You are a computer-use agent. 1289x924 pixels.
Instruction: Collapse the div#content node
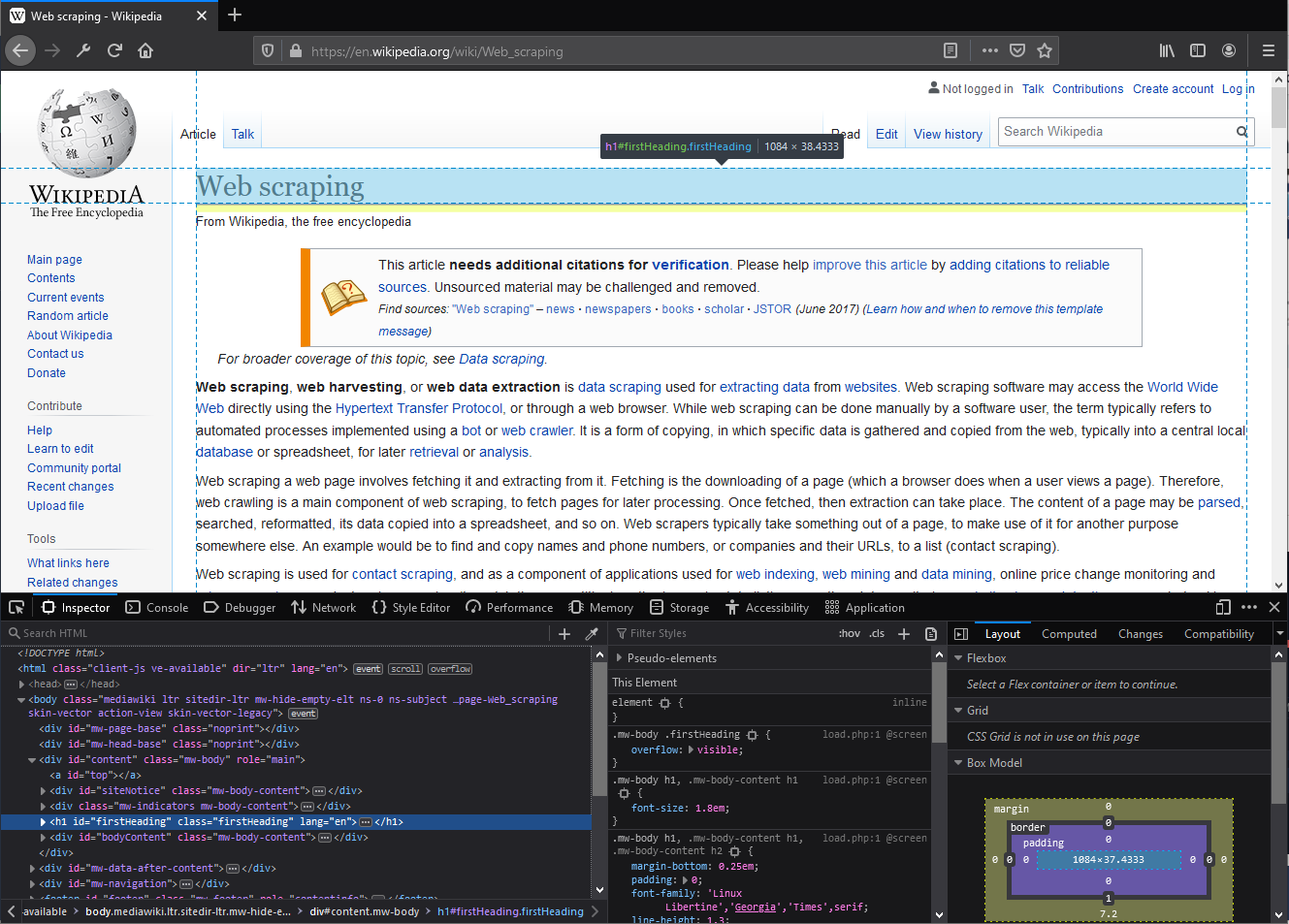(x=32, y=759)
